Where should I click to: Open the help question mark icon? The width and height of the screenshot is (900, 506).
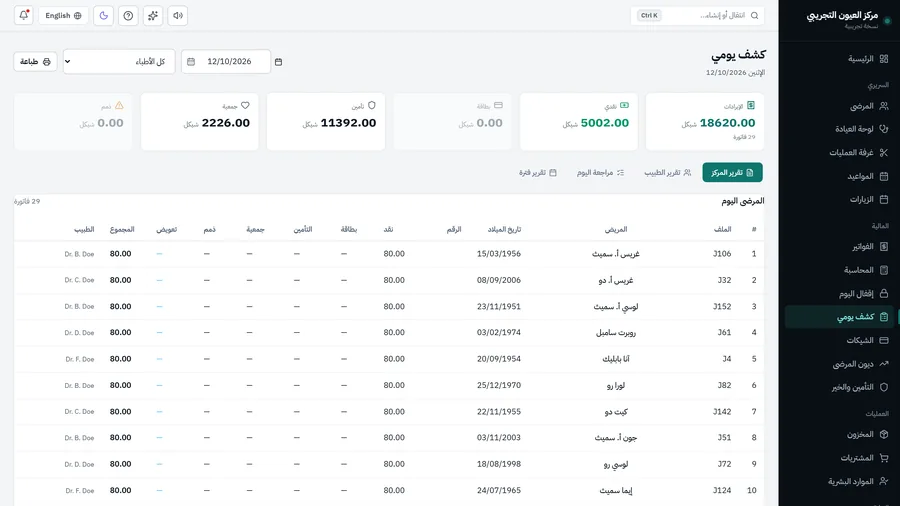click(x=129, y=15)
